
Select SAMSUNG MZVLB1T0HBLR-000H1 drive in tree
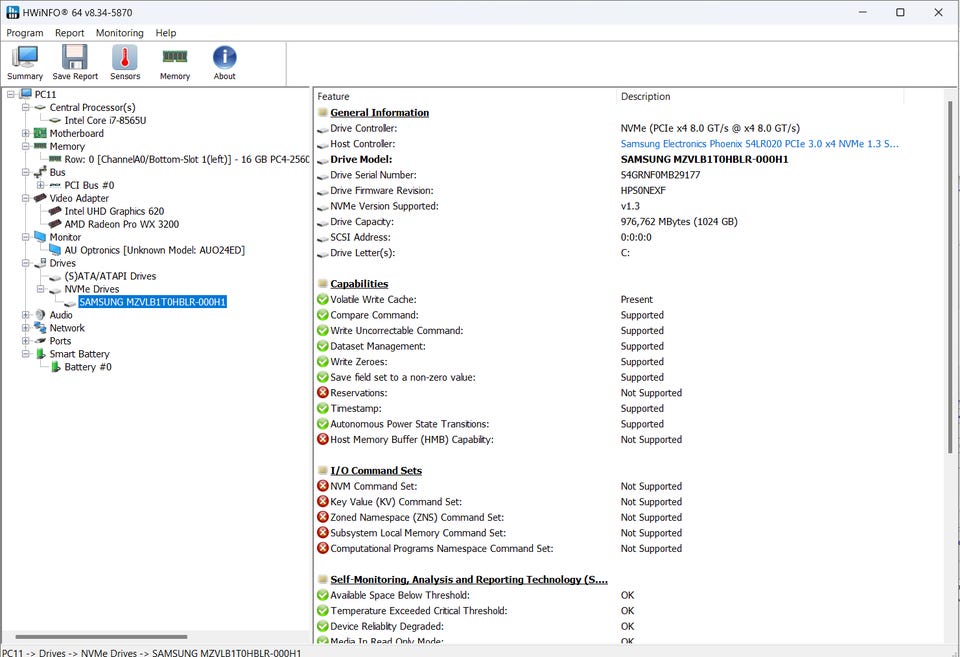coord(152,301)
